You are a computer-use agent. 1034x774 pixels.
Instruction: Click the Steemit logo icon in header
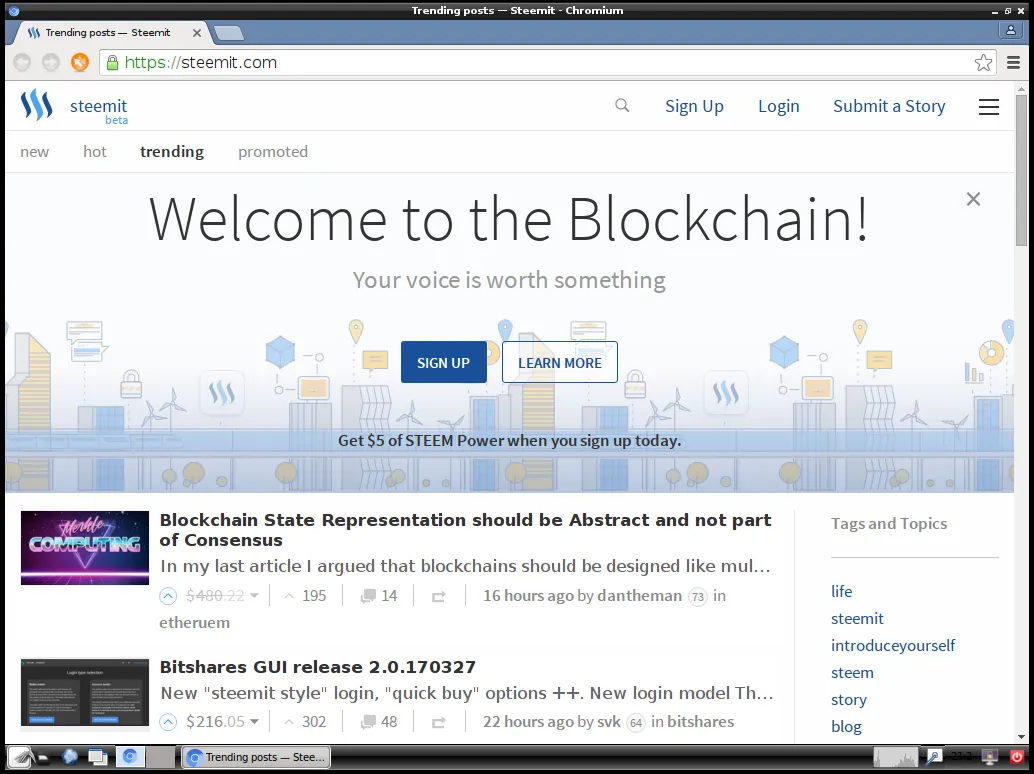[x=36, y=105]
